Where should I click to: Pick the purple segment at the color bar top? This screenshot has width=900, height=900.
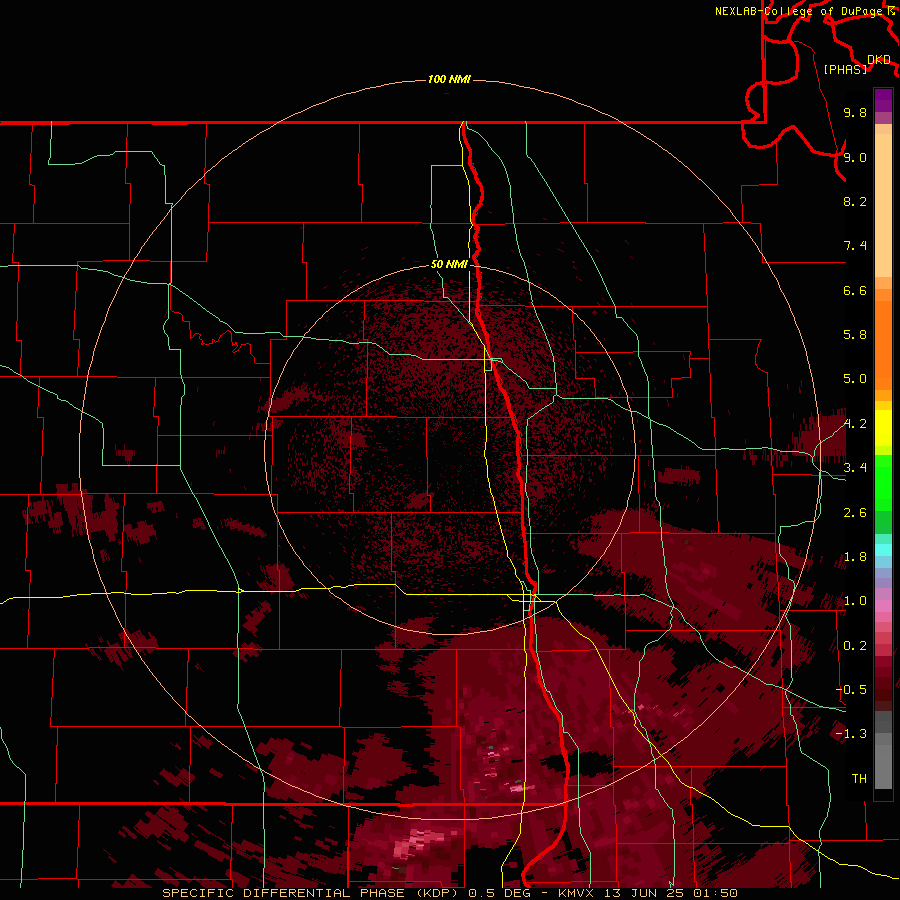click(883, 100)
